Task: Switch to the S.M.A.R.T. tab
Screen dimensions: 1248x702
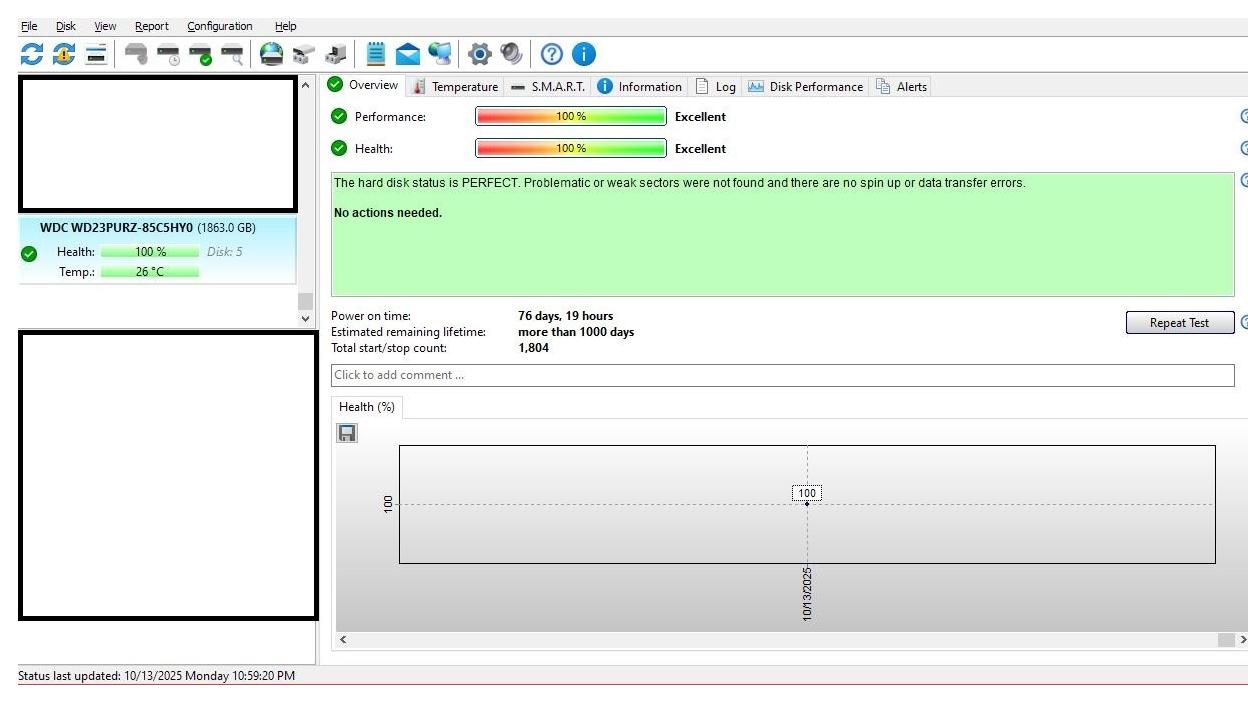Action: [x=548, y=87]
